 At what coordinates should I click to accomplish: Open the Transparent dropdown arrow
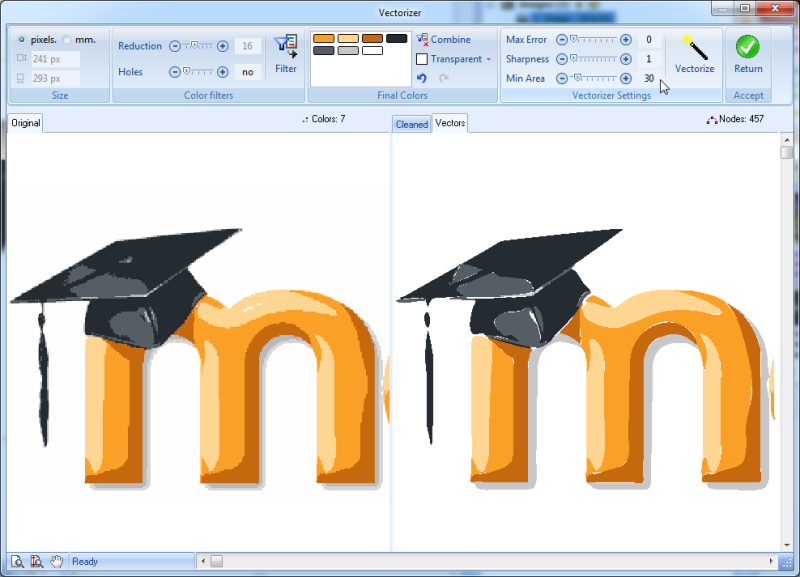coord(489,58)
